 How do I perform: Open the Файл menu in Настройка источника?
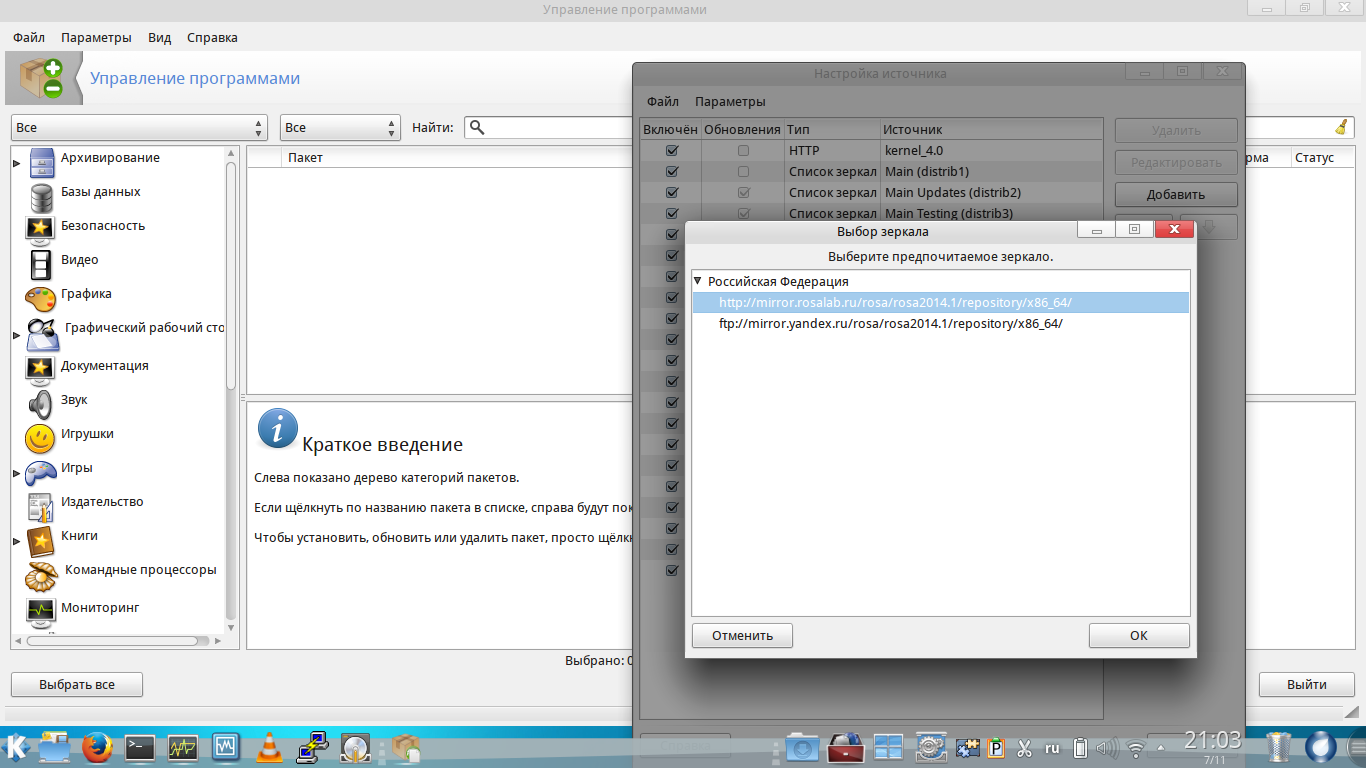pos(663,102)
